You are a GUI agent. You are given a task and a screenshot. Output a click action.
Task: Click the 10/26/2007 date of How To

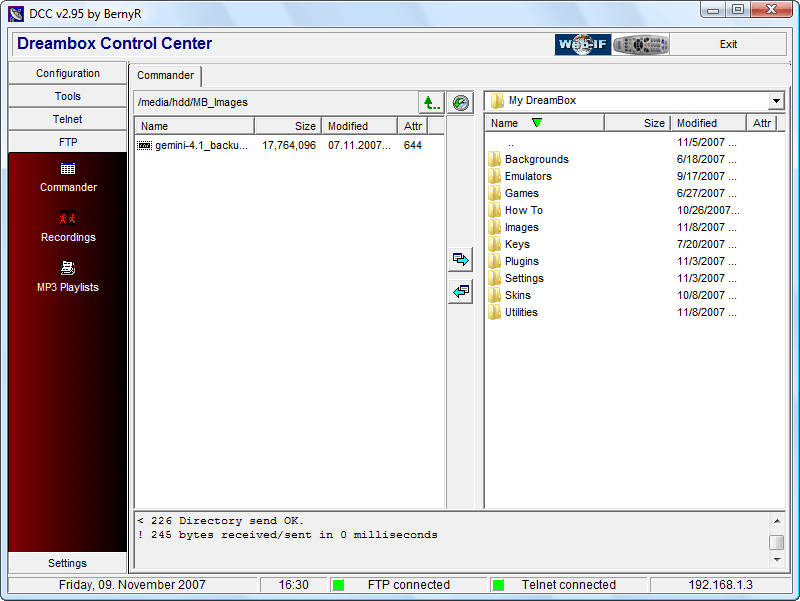tap(708, 210)
